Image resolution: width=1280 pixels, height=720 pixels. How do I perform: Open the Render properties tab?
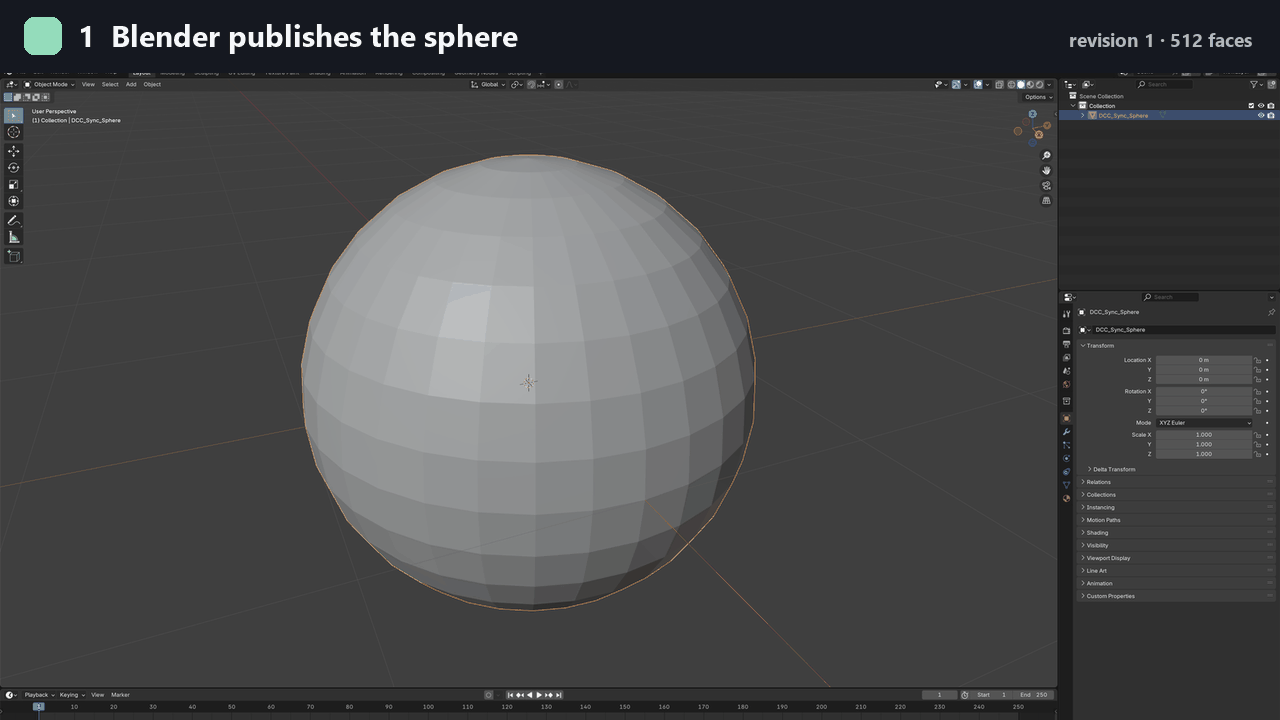click(x=1067, y=330)
